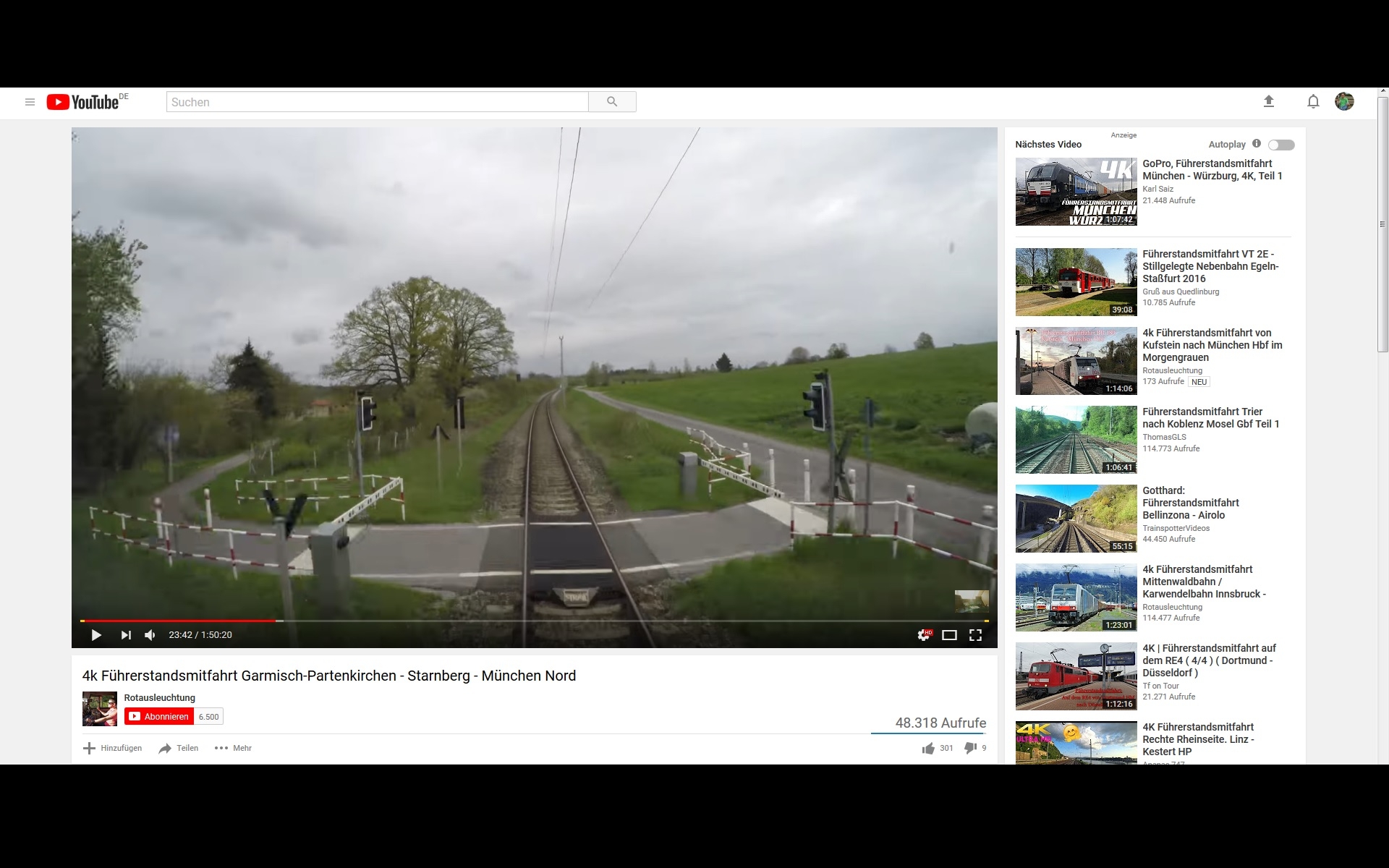Click the upload video icon
This screenshot has height=868, width=1389.
point(1268,102)
